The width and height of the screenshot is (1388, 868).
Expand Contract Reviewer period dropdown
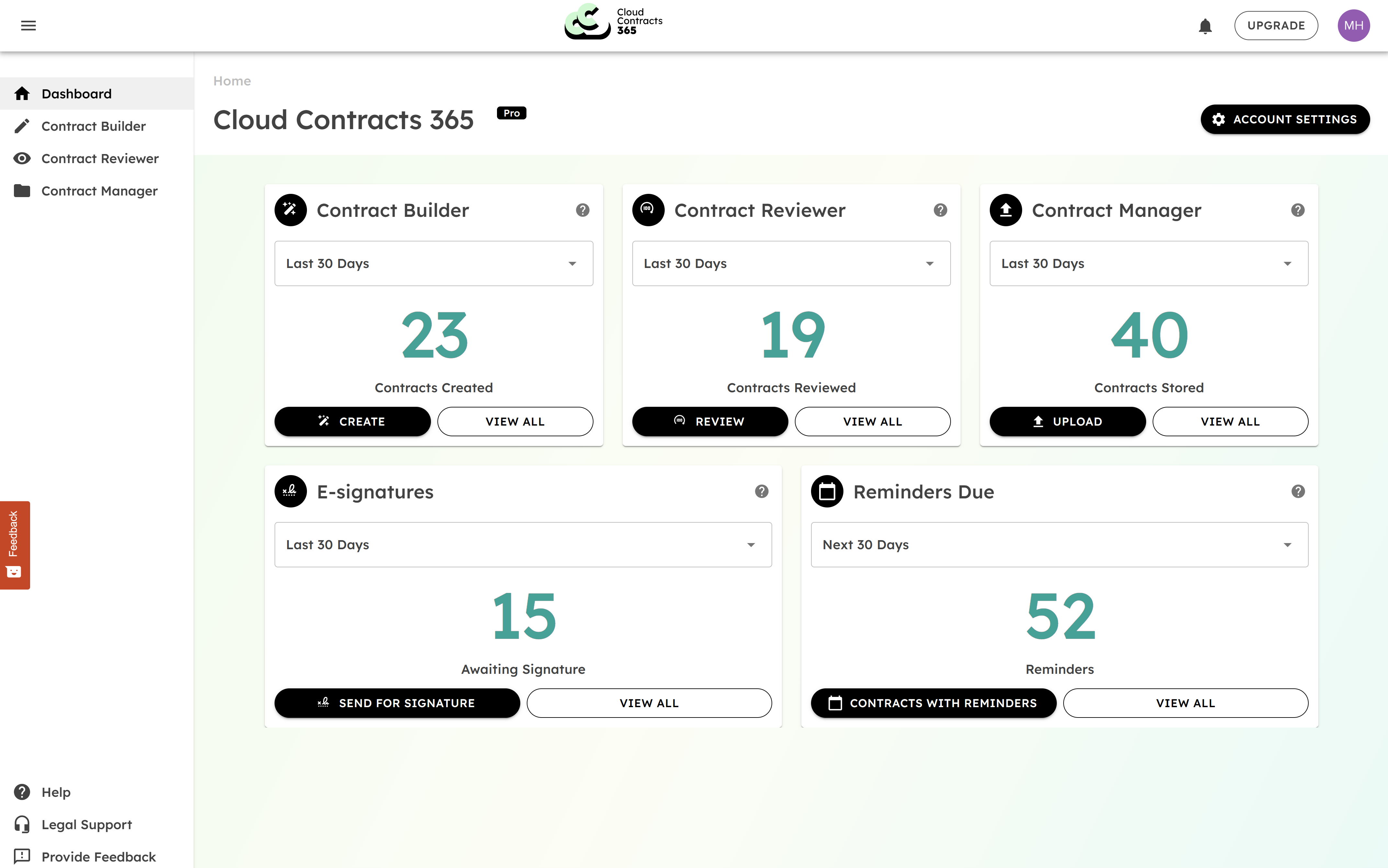click(x=791, y=263)
